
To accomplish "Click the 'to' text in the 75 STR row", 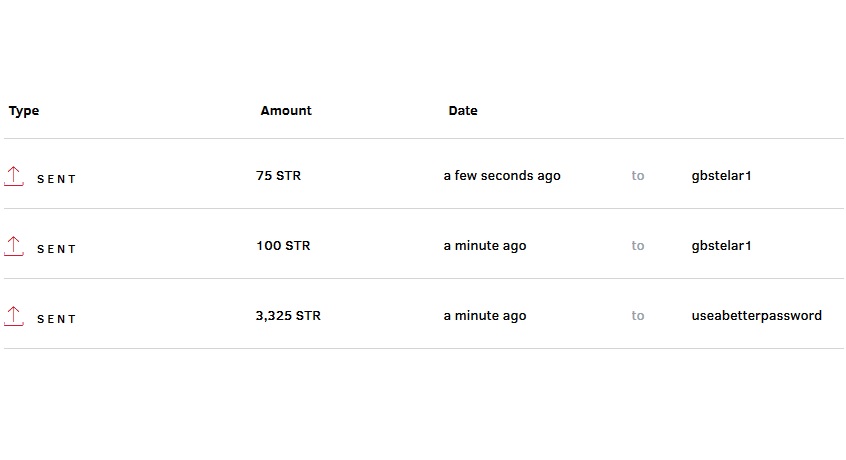I will [638, 176].
